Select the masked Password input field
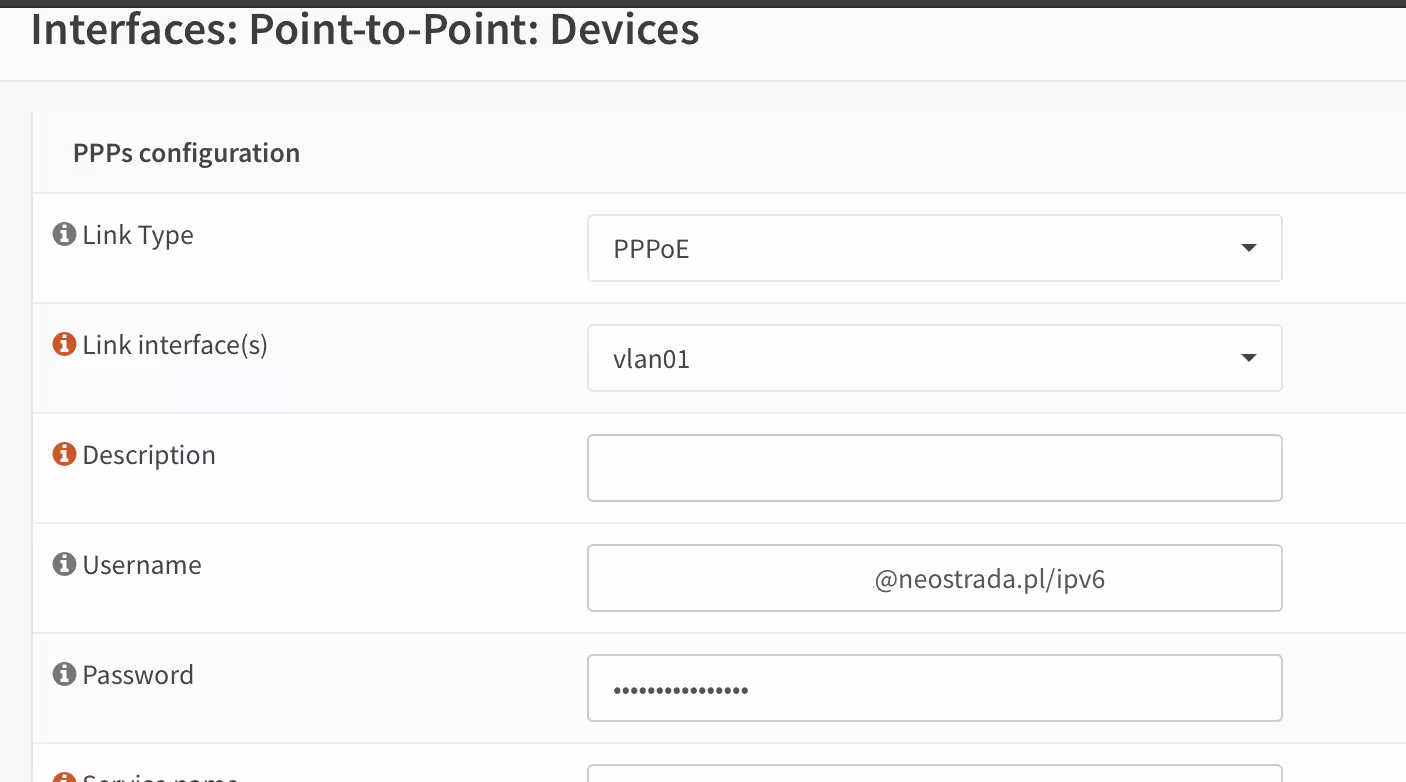1406x782 pixels. [x=934, y=688]
